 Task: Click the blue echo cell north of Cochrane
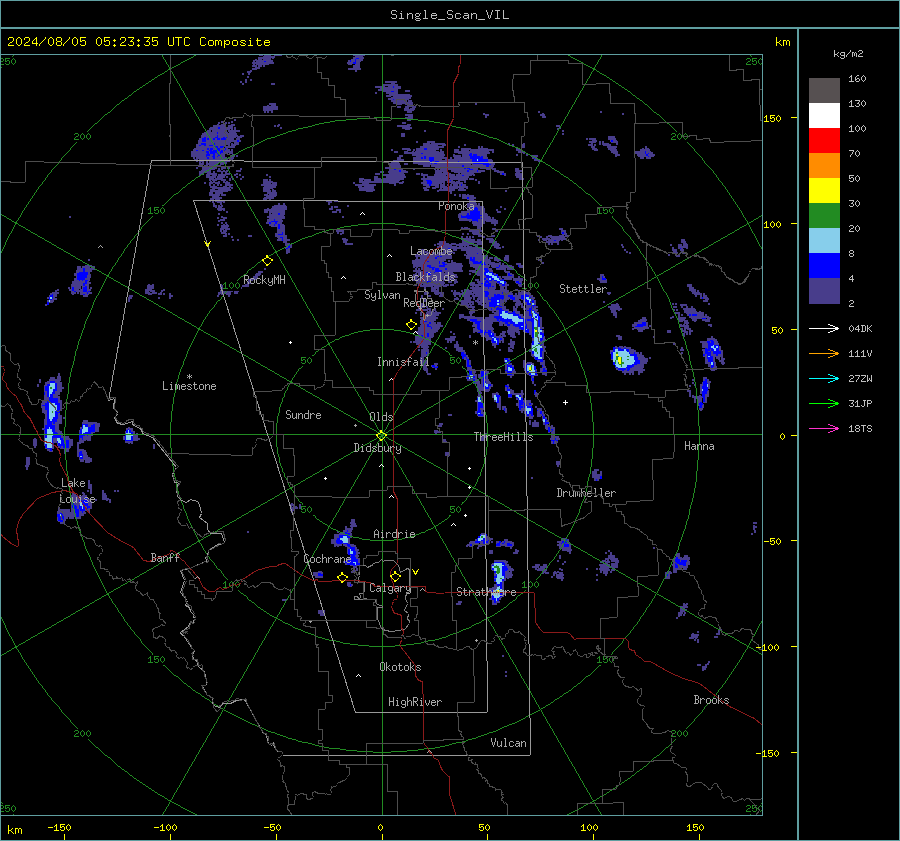[346, 545]
